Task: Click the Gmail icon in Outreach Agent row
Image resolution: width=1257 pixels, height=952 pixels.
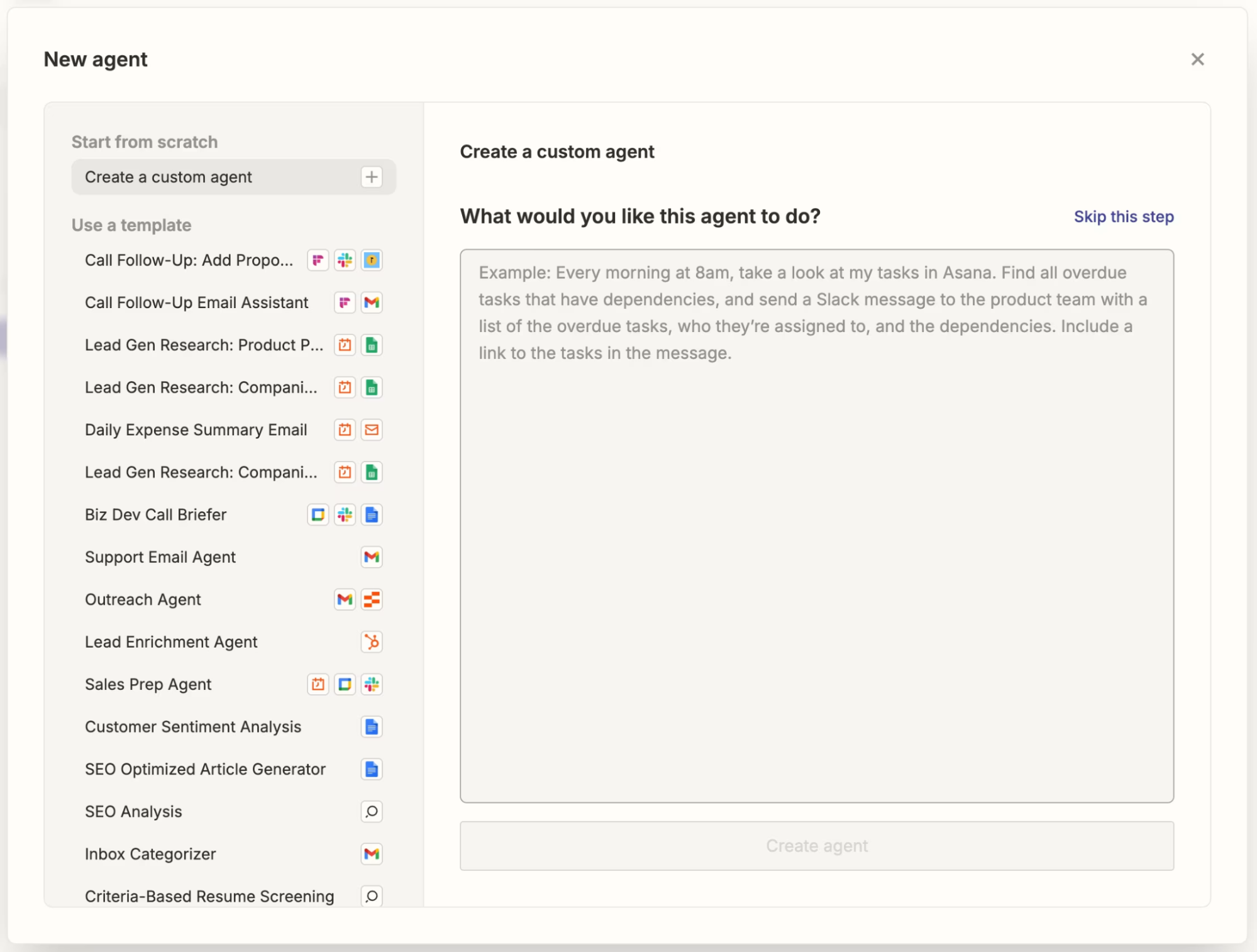Action: (x=345, y=600)
